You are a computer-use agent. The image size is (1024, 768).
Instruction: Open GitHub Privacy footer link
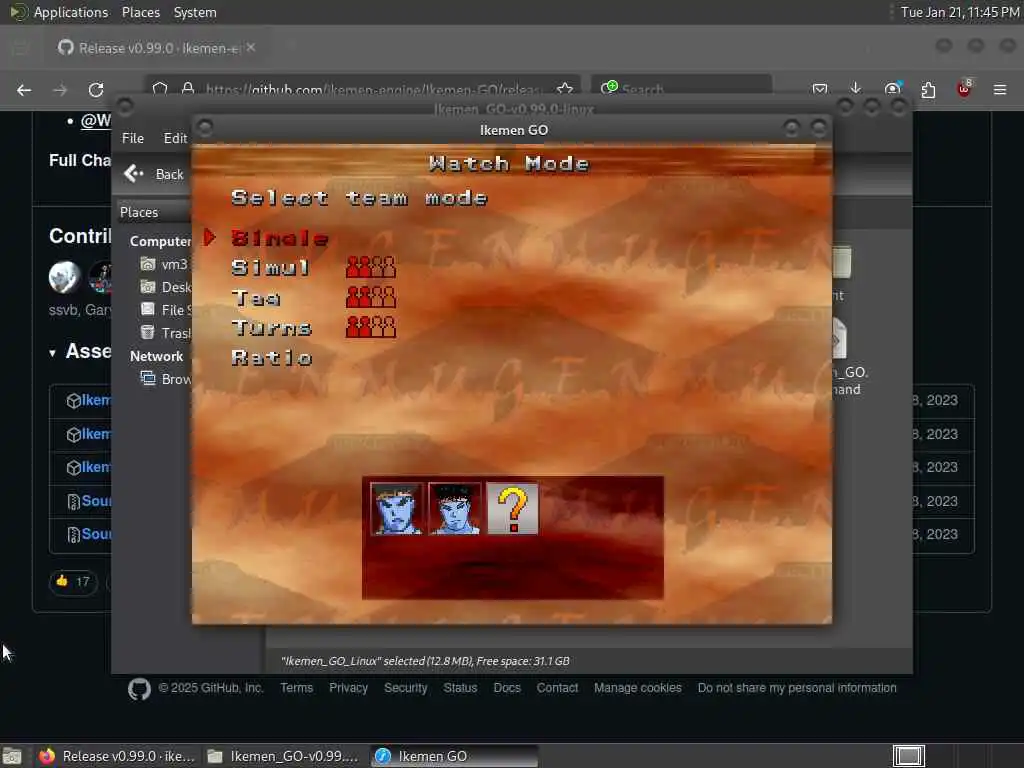pyautogui.click(x=348, y=688)
